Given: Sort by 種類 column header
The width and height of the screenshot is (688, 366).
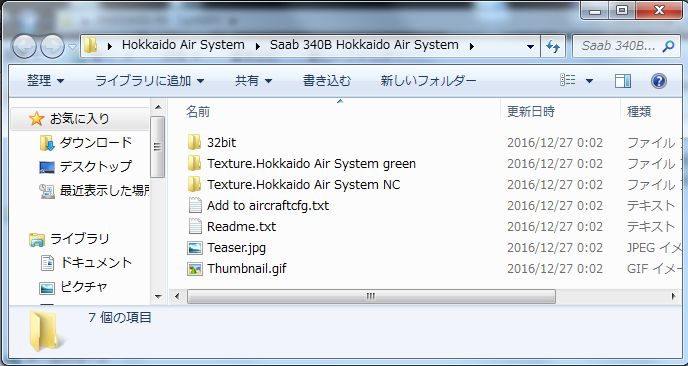Looking at the screenshot, I should (x=638, y=111).
